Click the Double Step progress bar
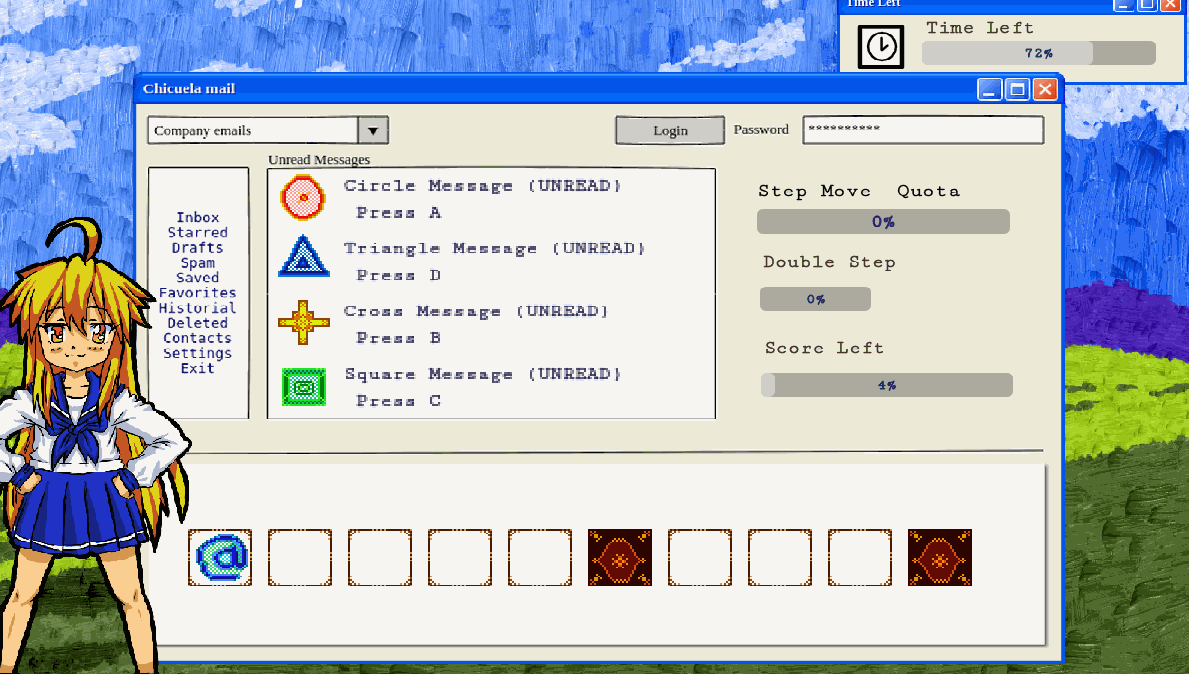This screenshot has width=1189, height=674. click(815, 299)
